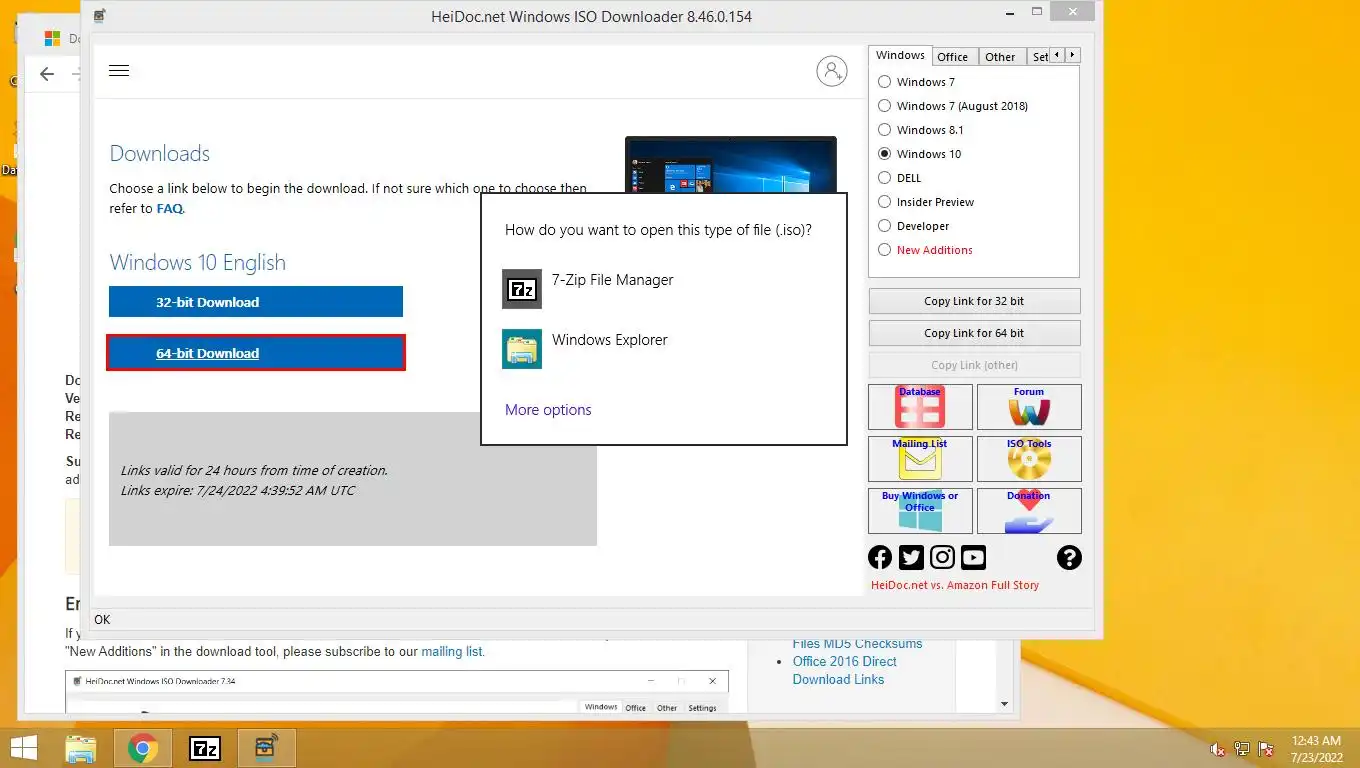Open the mailing list link in browser page
The image size is (1360, 768).
[452, 651]
